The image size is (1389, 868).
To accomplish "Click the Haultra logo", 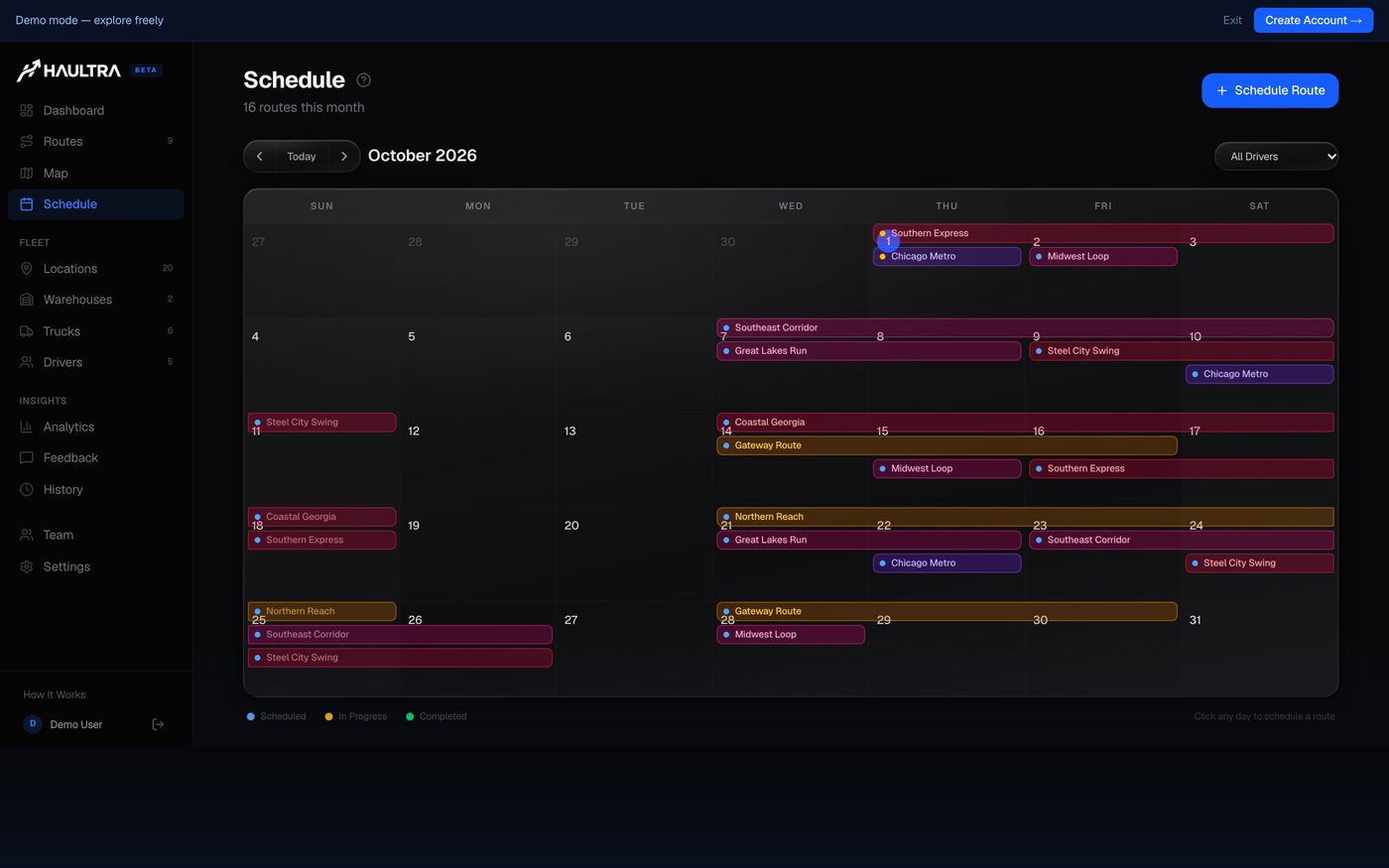I will click(68, 70).
